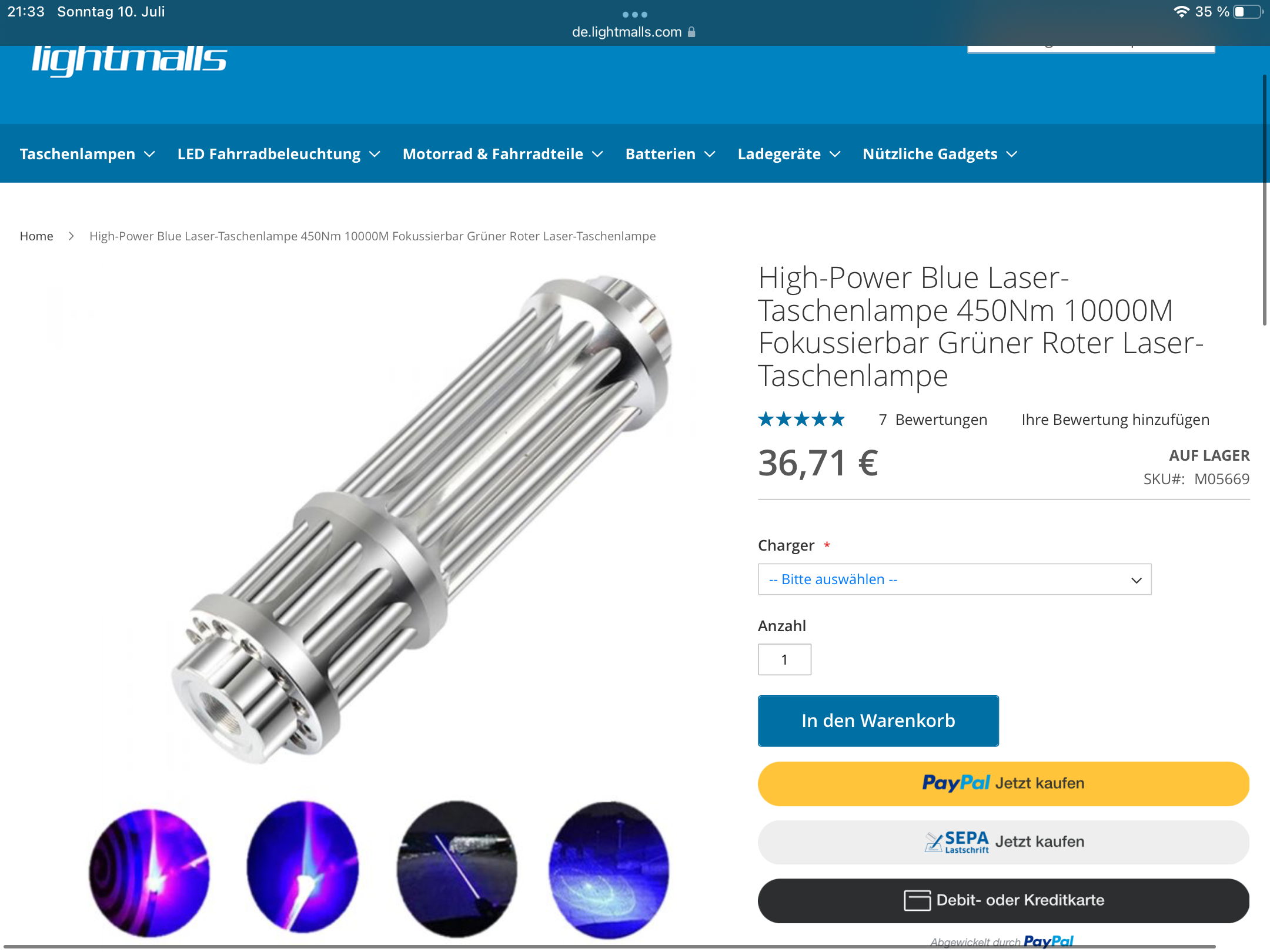Viewport: 1270px width, 952px height.
Task: Click Ihre Bewertung hinzufügen link
Action: pyautogui.click(x=1115, y=420)
